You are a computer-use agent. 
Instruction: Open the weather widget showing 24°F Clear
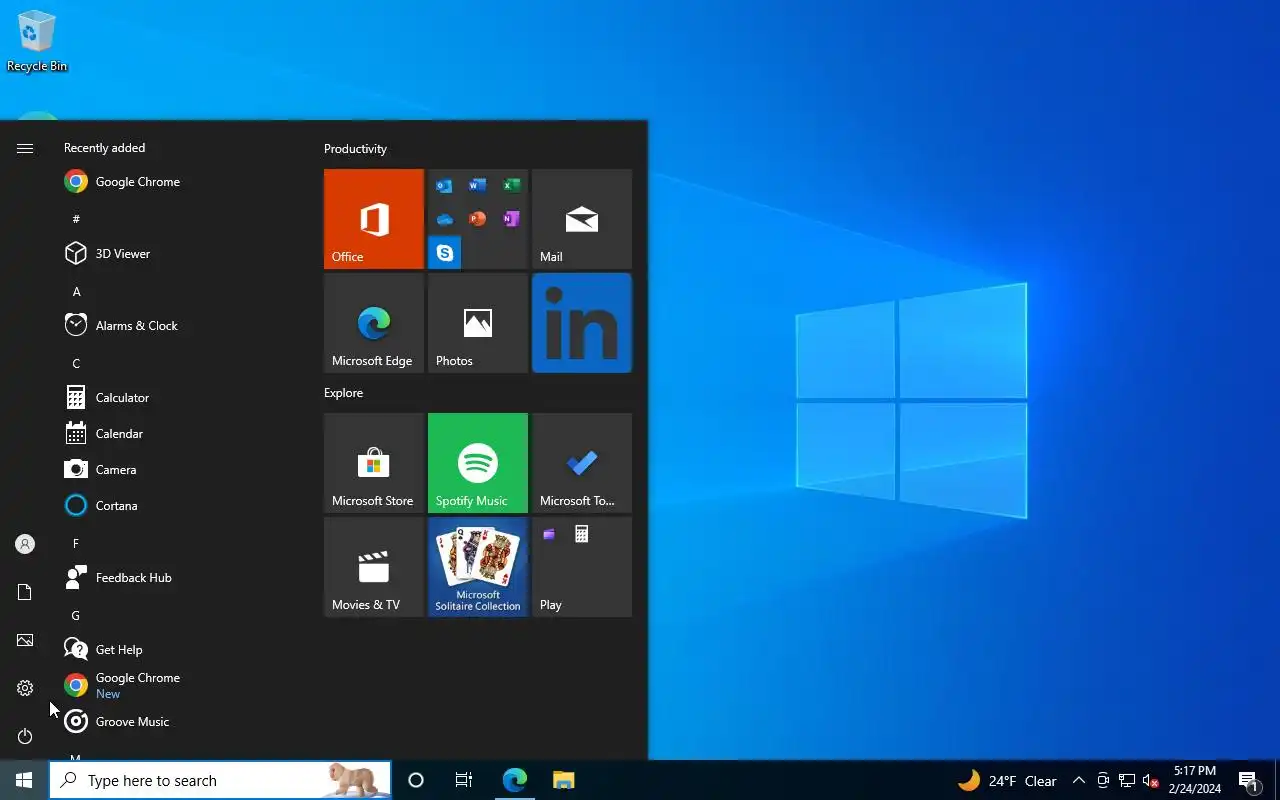point(1007,781)
